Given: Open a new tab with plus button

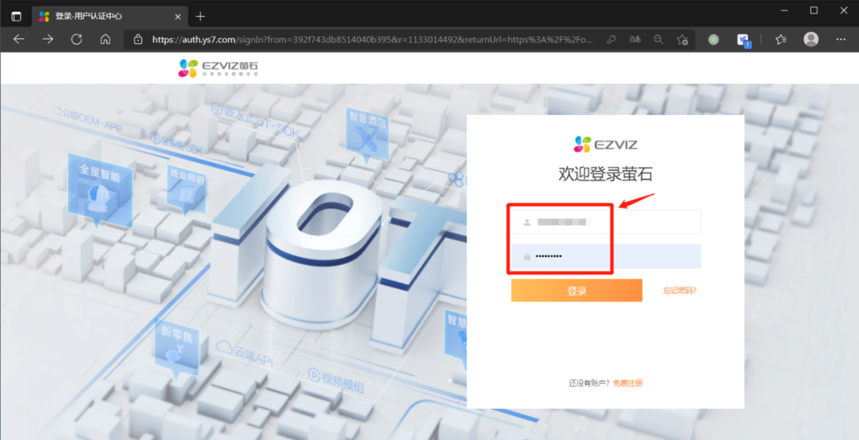Looking at the screenshot, I should (x=201, y=16).
